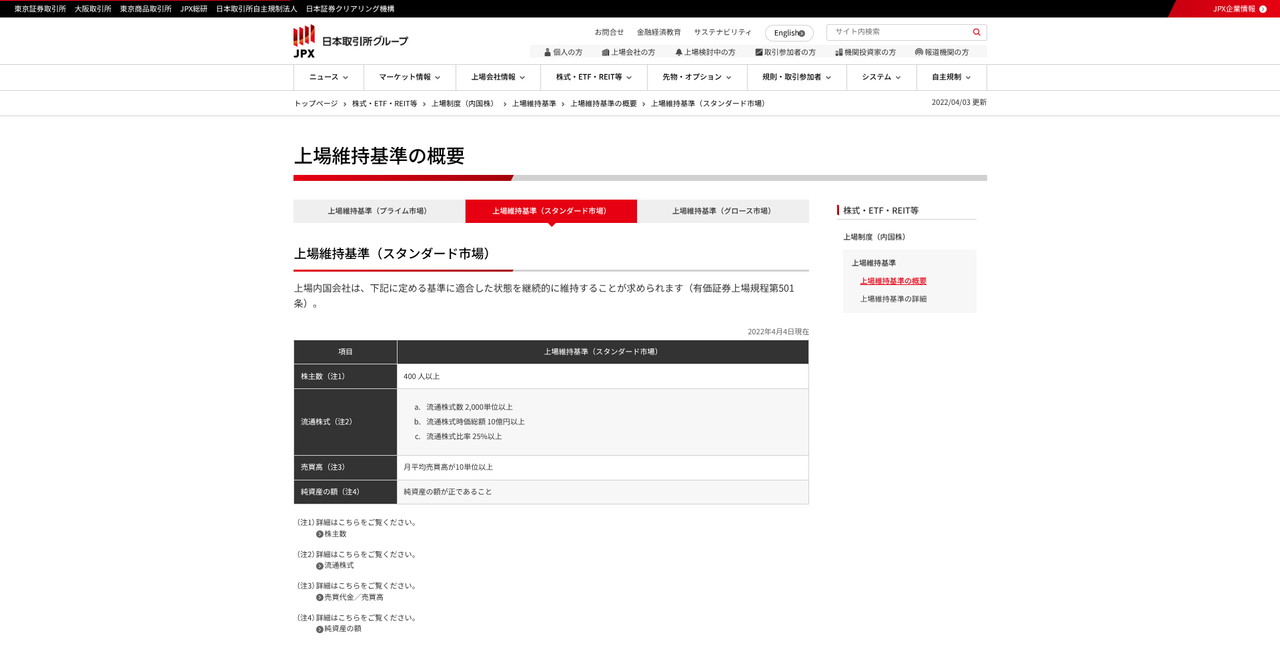1280x668 pixels.
Task: Click the search magnifier icon
Action: (x=975, y=32)
